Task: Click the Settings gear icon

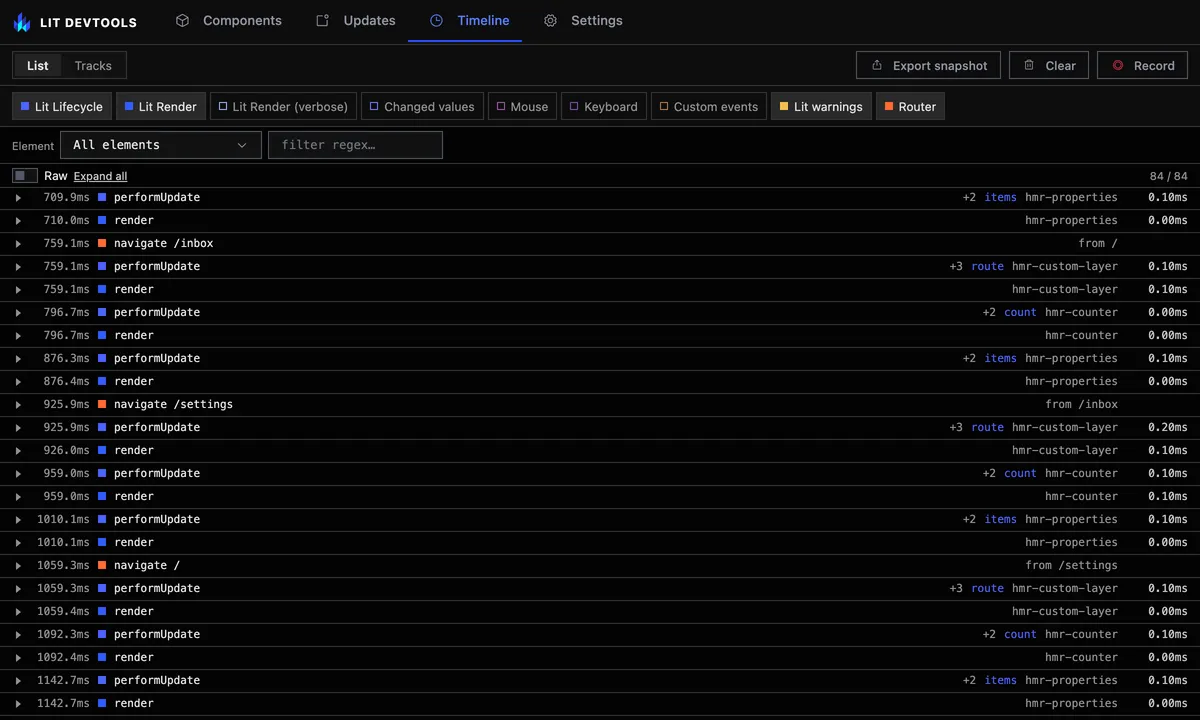Action: tap(550, 20)
